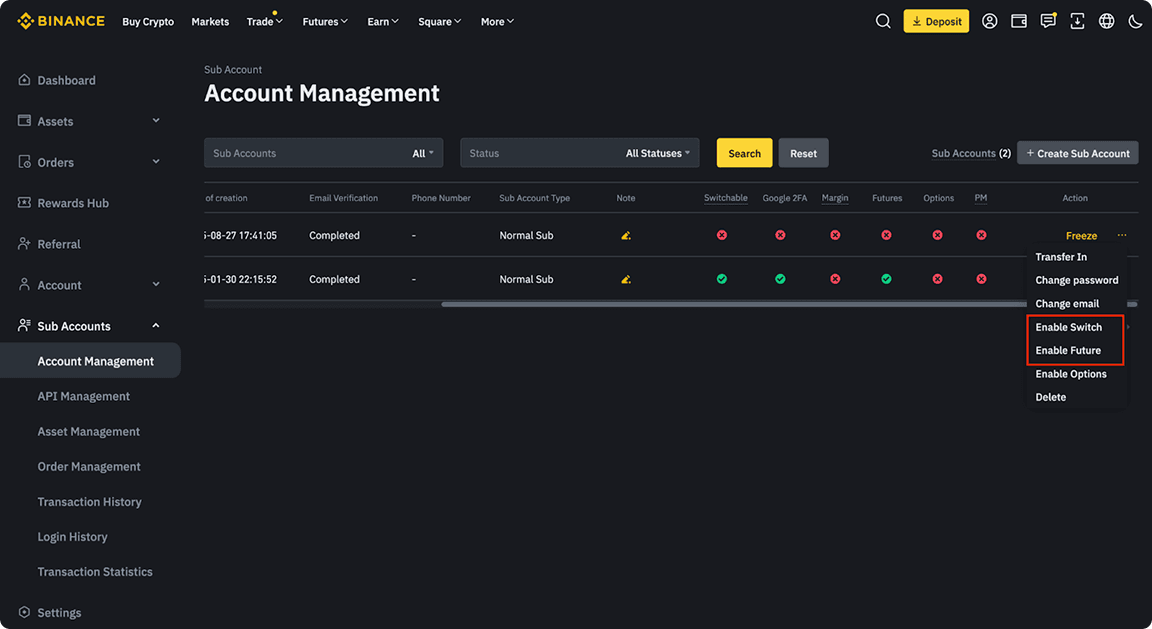Open API Management in the sidebar
1152x629 pixels.
point(84,396)
